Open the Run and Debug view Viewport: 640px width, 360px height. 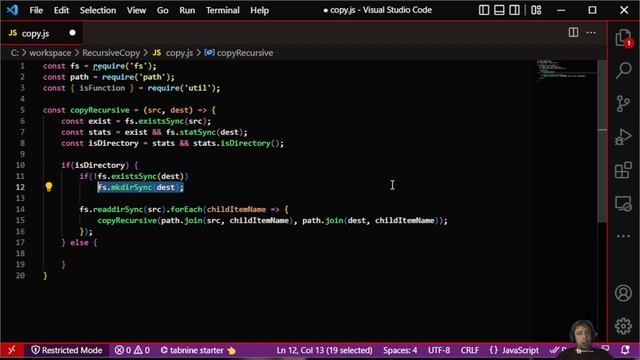tap(623, 137)
